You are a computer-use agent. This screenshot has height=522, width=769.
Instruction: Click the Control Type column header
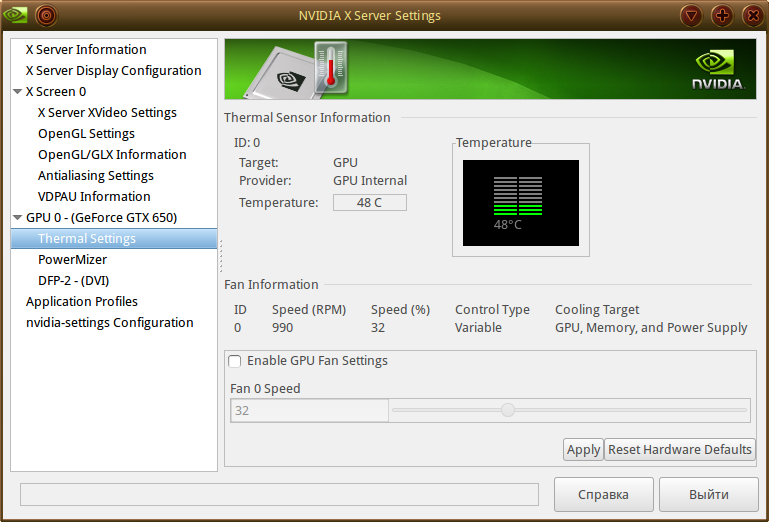(x=492, y=310)
